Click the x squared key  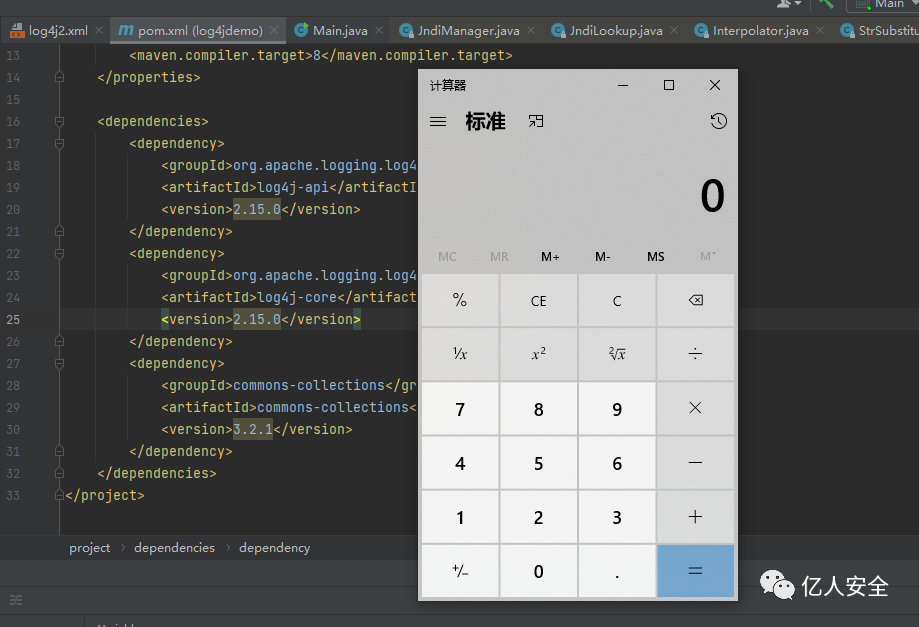(539, 354)
